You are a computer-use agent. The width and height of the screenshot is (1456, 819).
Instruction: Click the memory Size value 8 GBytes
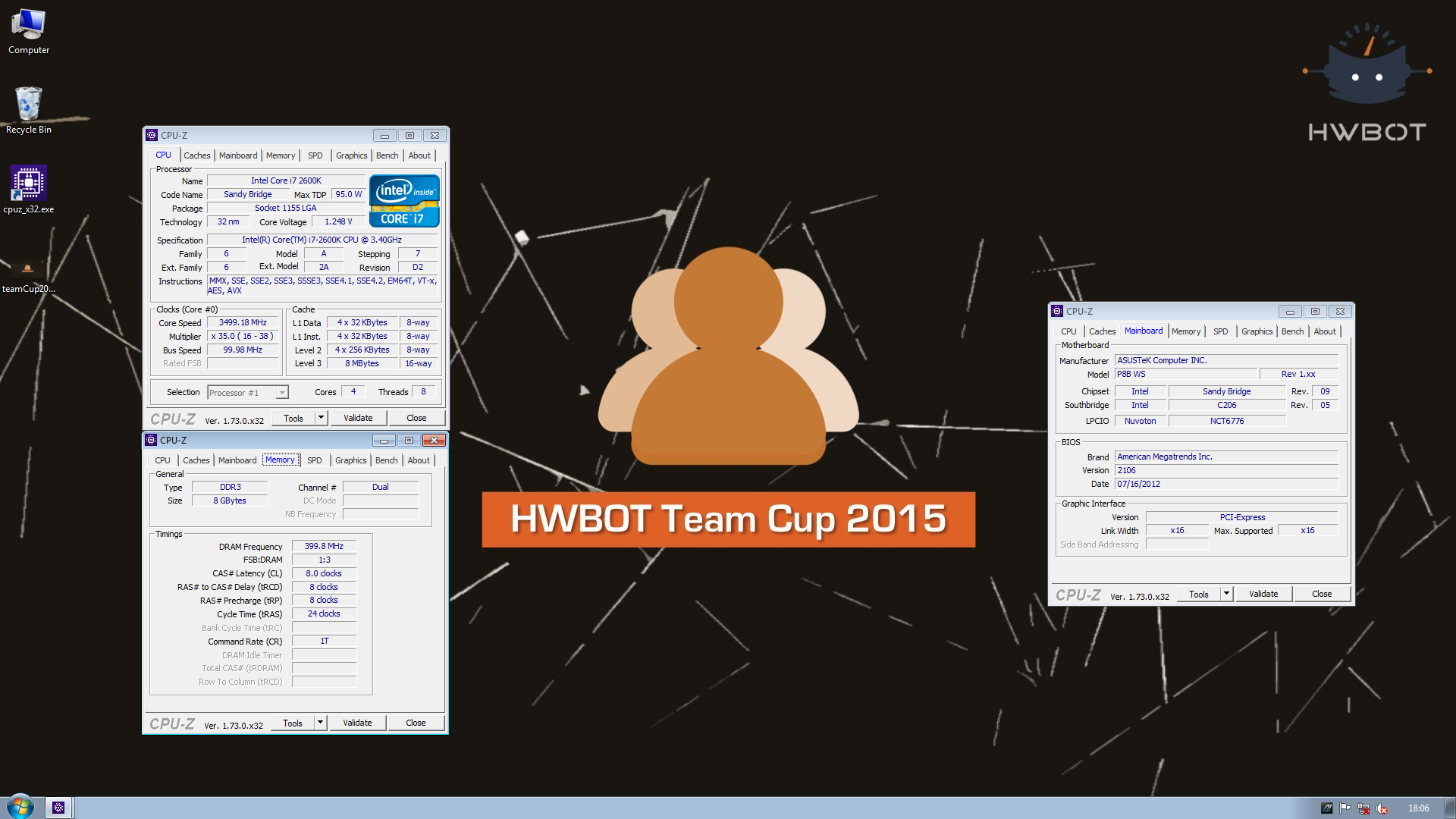point(230,500)
